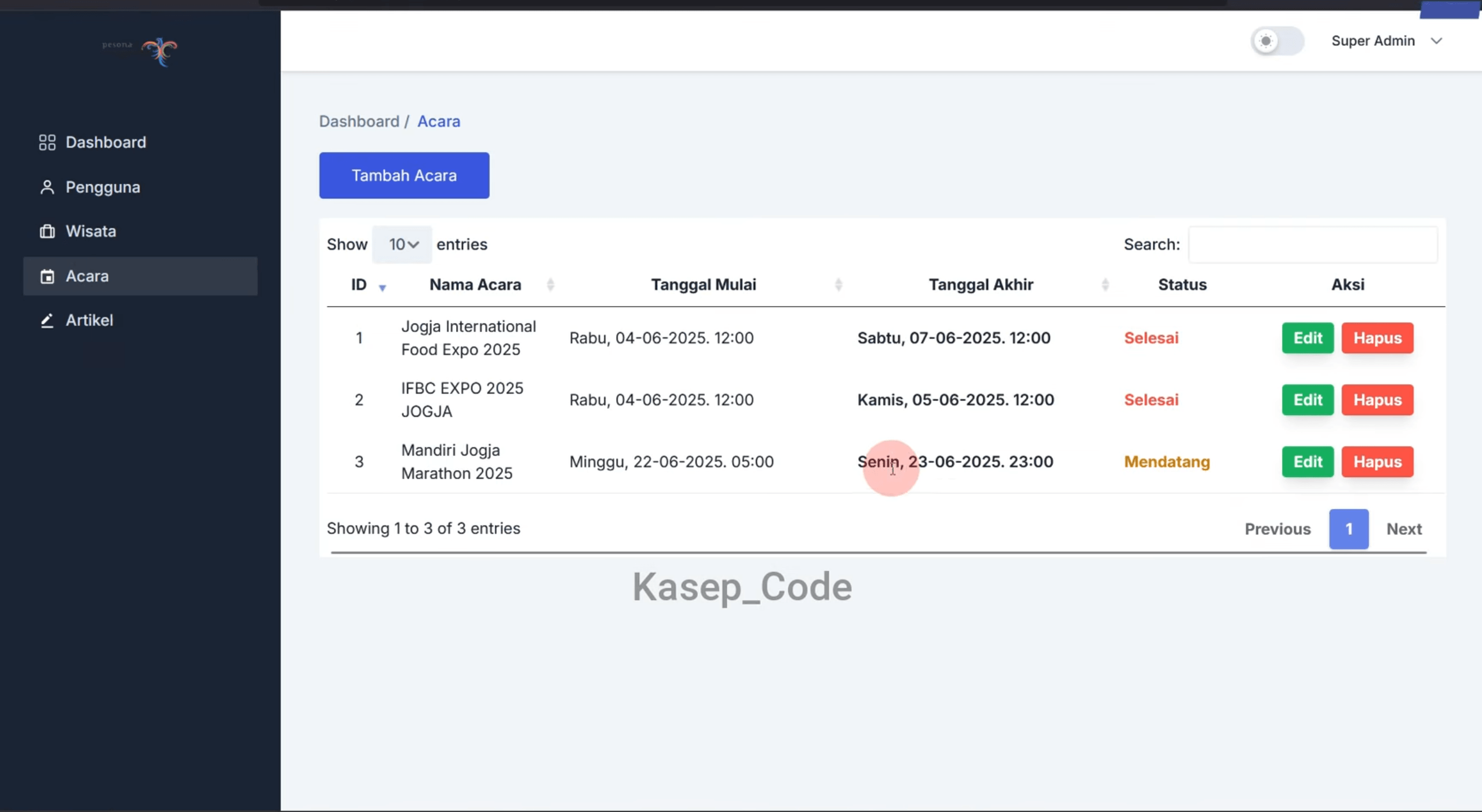Click the Tambah Acara button
Image resolution: width=1482 pixels, height=812 pixels.
tap(404, 176)
